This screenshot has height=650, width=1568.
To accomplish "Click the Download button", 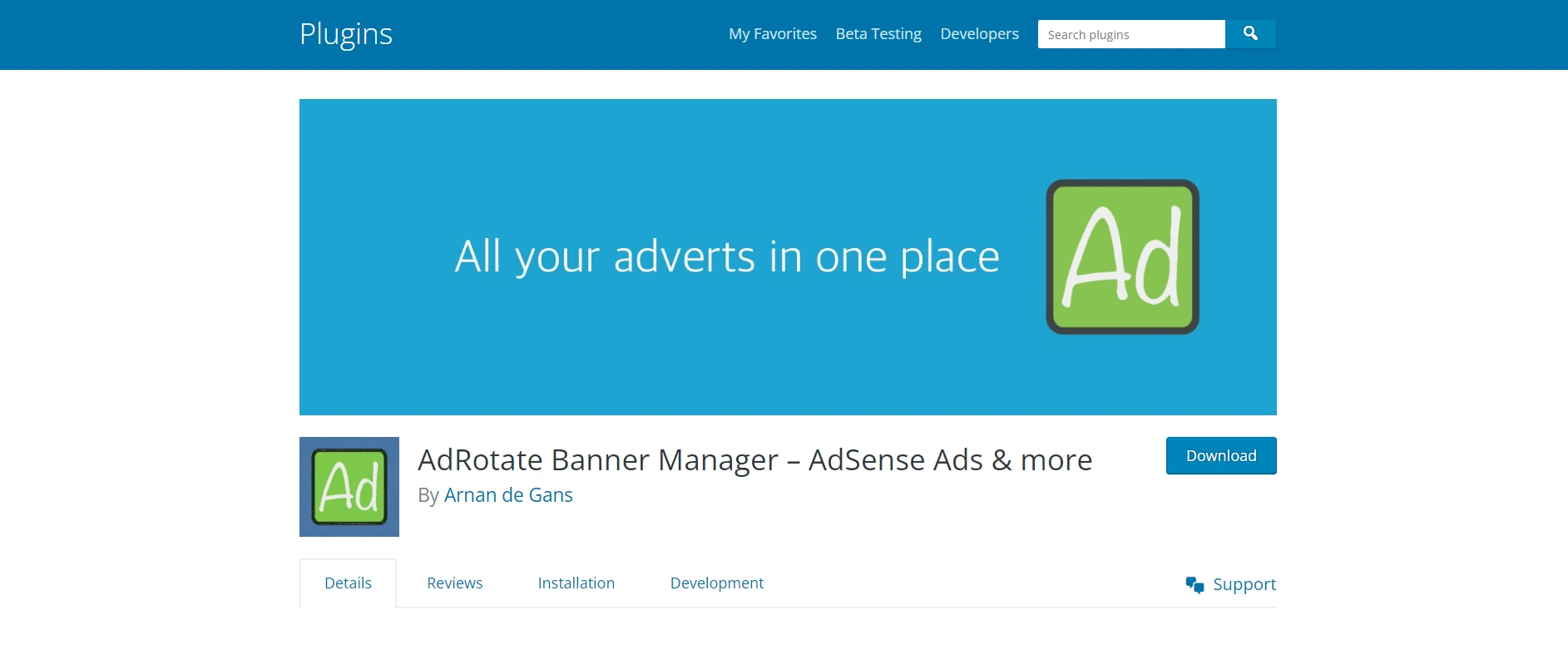I will pos(1221,456).
